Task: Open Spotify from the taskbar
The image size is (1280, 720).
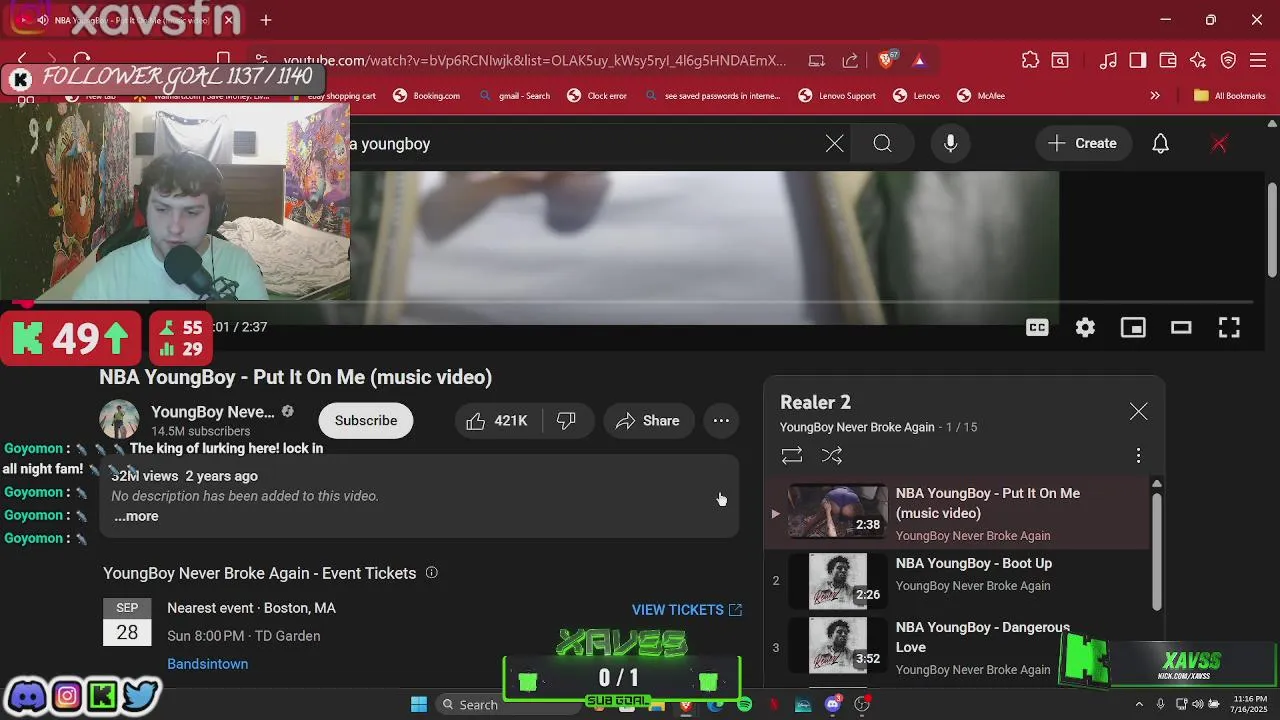Action: 744,704
